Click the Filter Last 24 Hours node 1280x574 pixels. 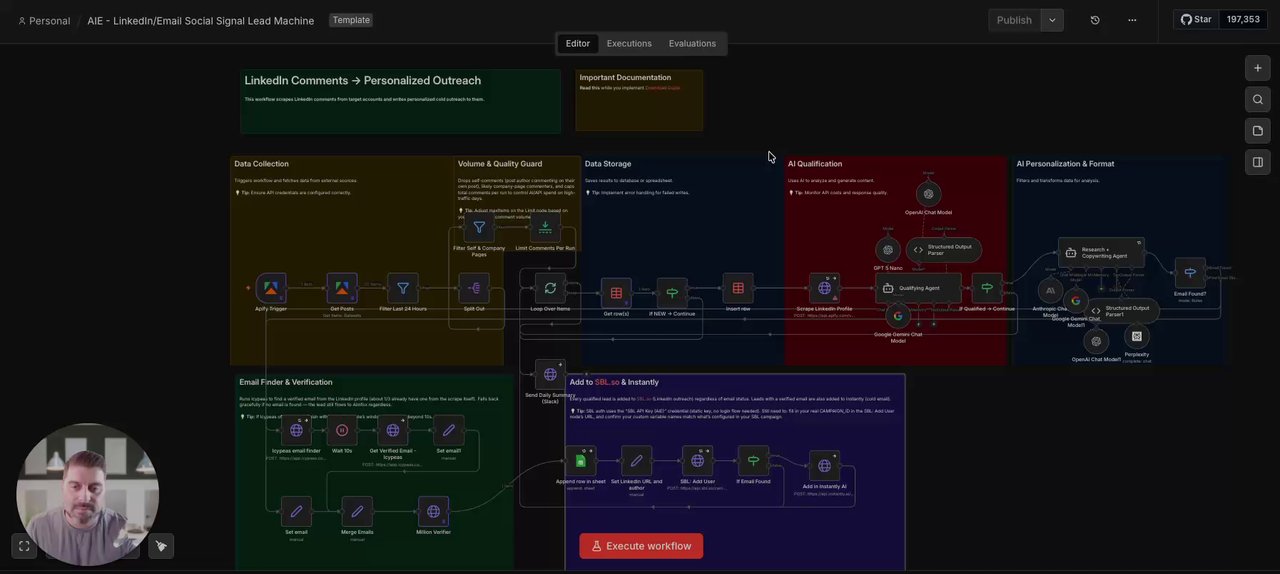point(403,288)
